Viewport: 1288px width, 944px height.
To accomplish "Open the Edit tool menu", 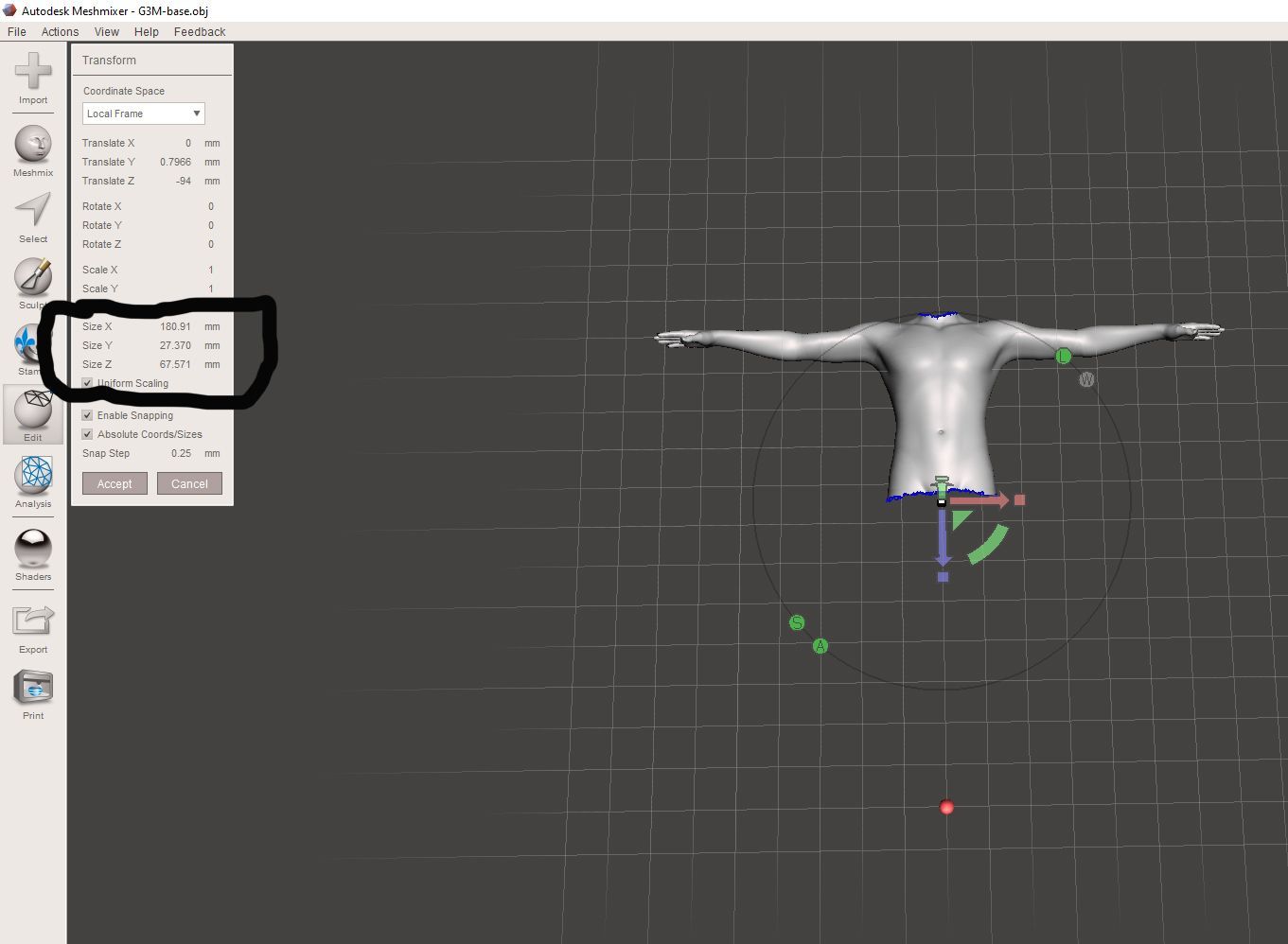I will pyautogui.click(x=33, y=409).
